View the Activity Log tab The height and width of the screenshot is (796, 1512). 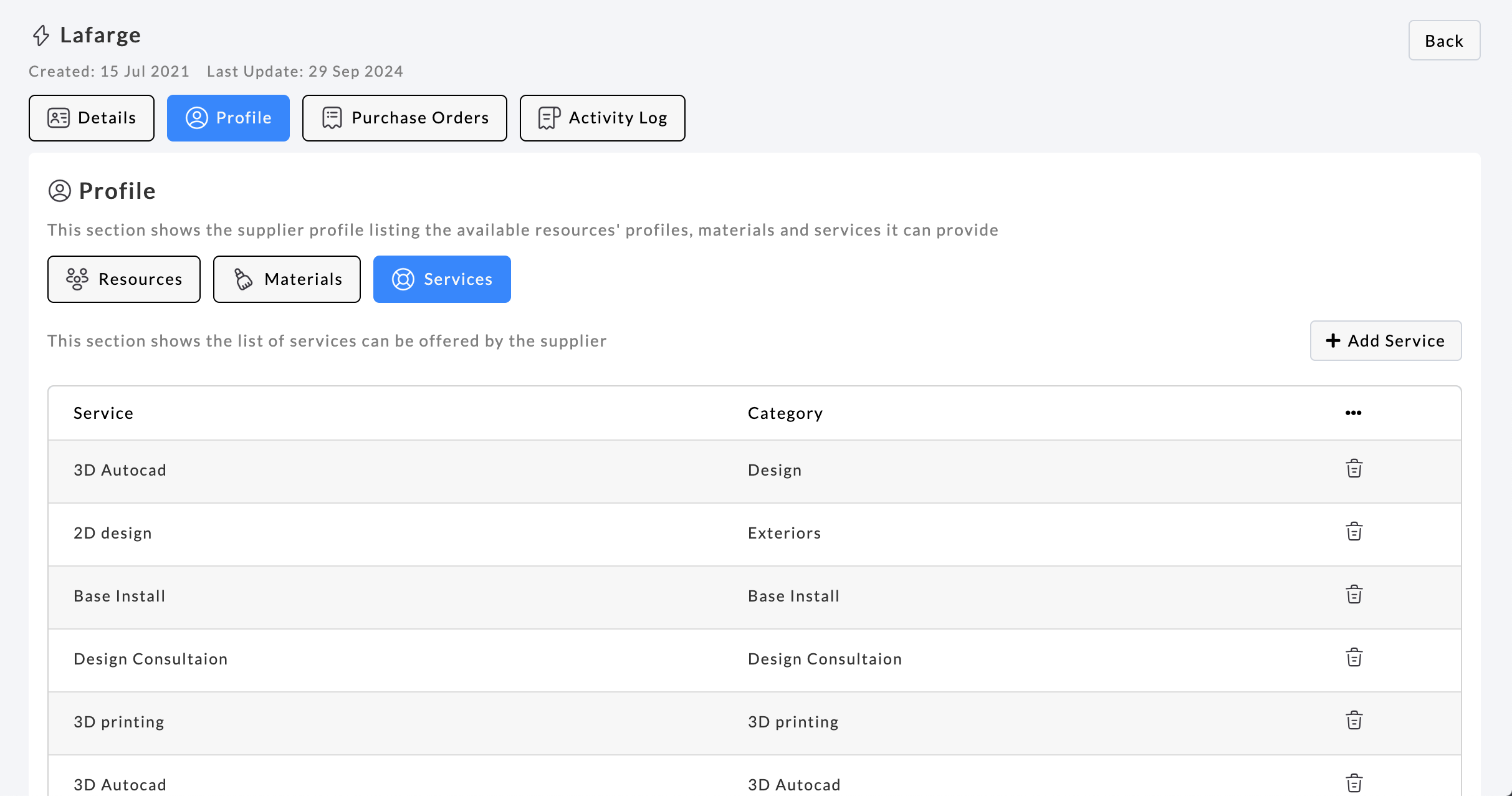coord(602,118)
